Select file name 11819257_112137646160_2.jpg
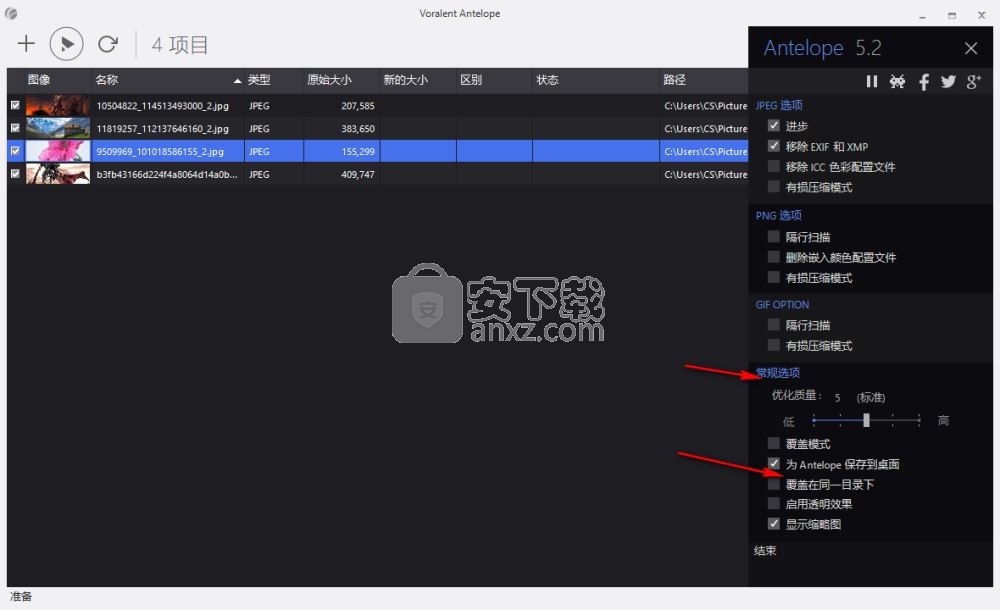The image size is (1000, 610). point(163,129)
